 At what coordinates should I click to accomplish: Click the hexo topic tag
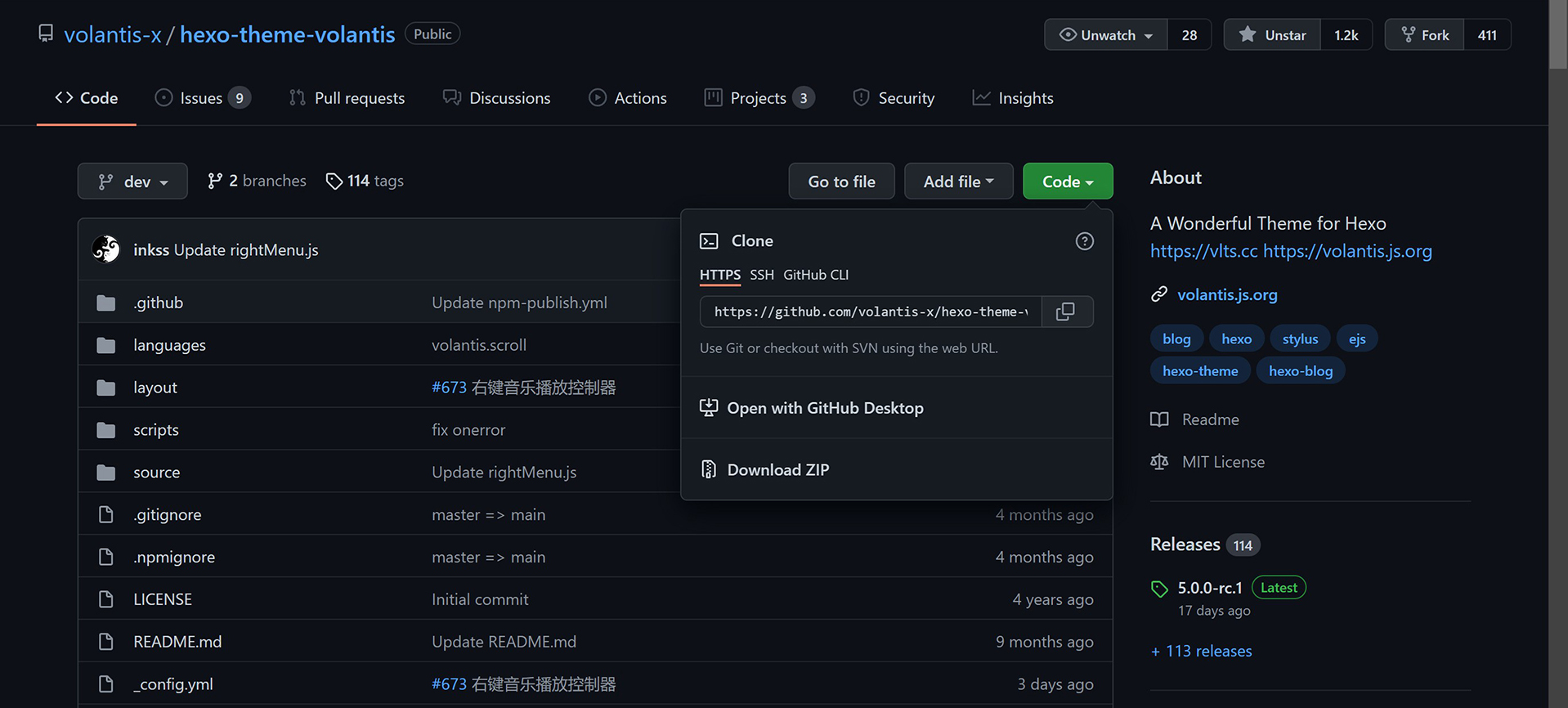click(x=1236, y=338)
